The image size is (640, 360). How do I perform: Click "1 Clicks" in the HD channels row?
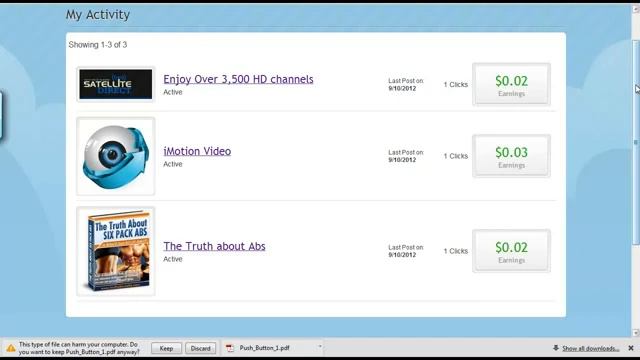point(456,84)
